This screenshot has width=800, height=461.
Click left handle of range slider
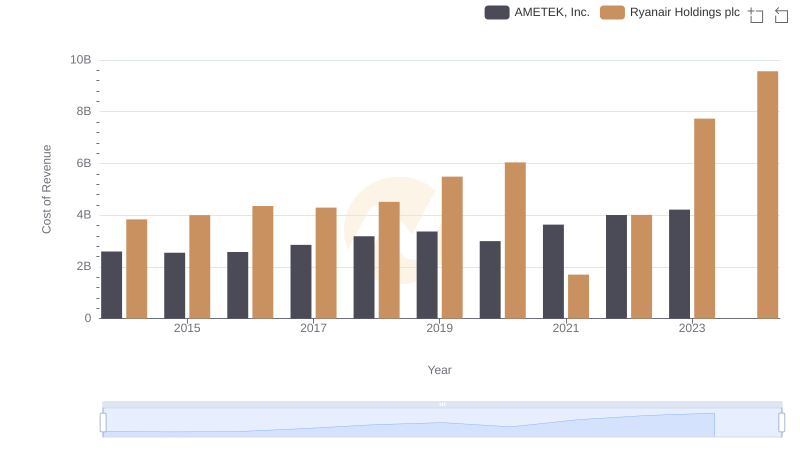click(x=103, y=423)
